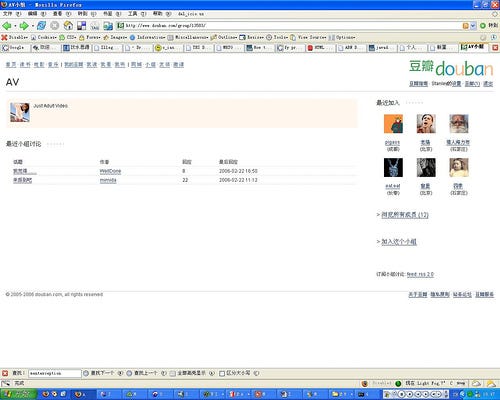This screenshot has height=400, width=500.
Task: Click the green circle icon in status bar
Action: 398,383
